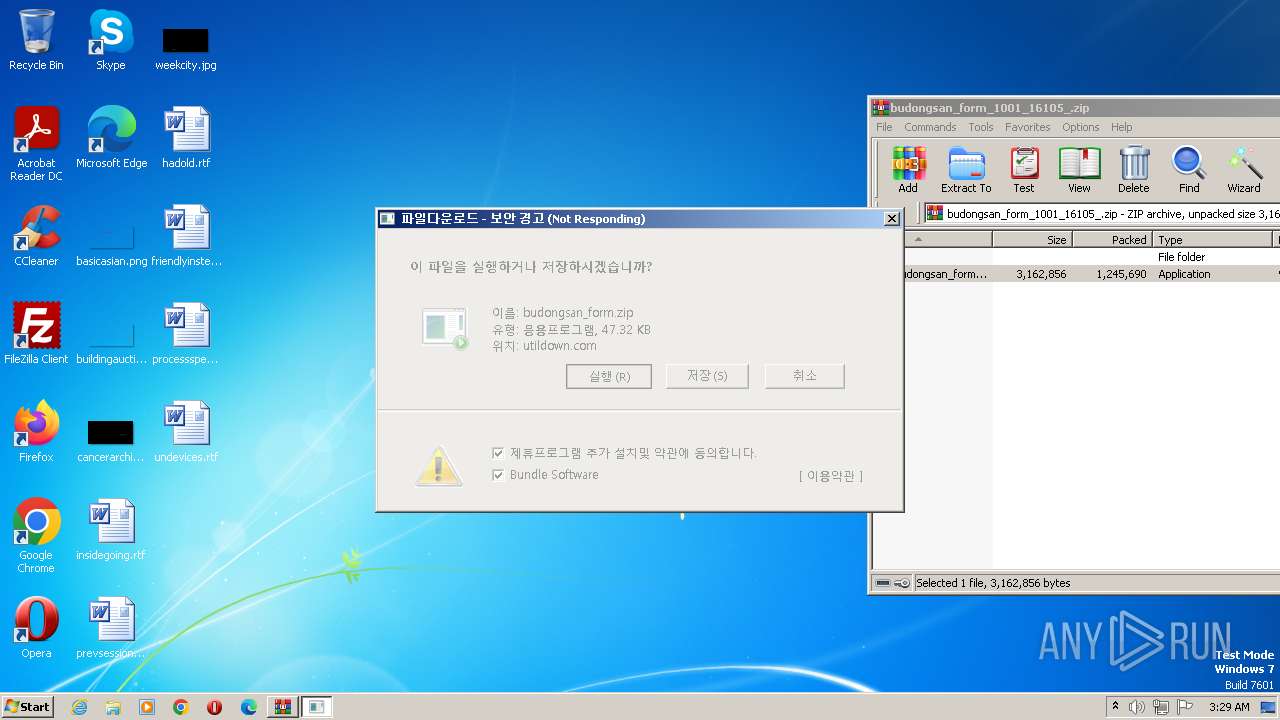
Task: Select the Opera desktop shortcut
Action: [x=36, y=628]
